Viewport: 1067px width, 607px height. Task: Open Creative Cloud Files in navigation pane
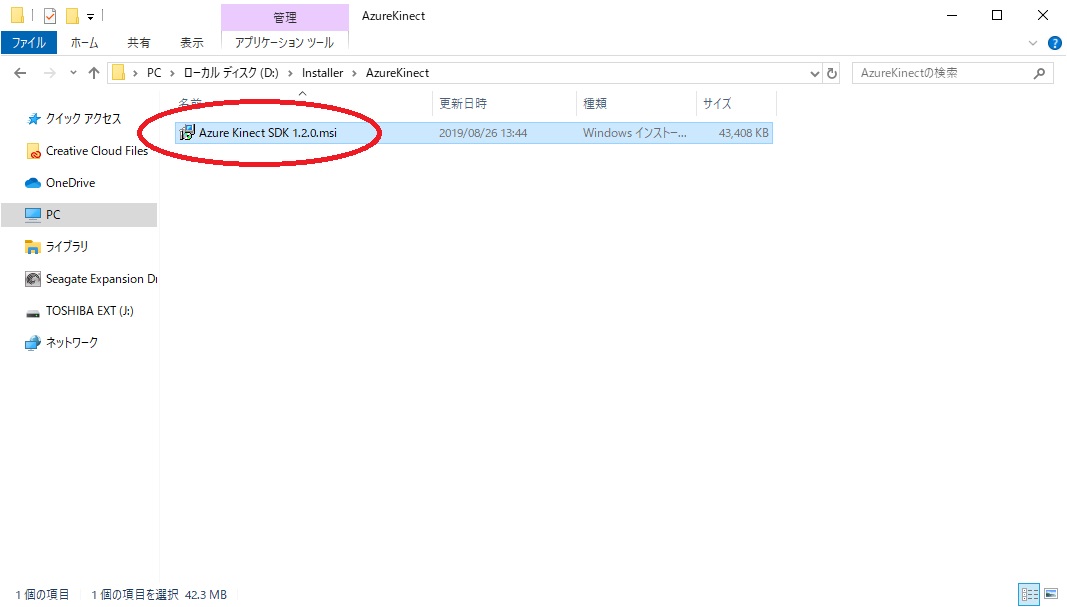(x=97, y=150)
